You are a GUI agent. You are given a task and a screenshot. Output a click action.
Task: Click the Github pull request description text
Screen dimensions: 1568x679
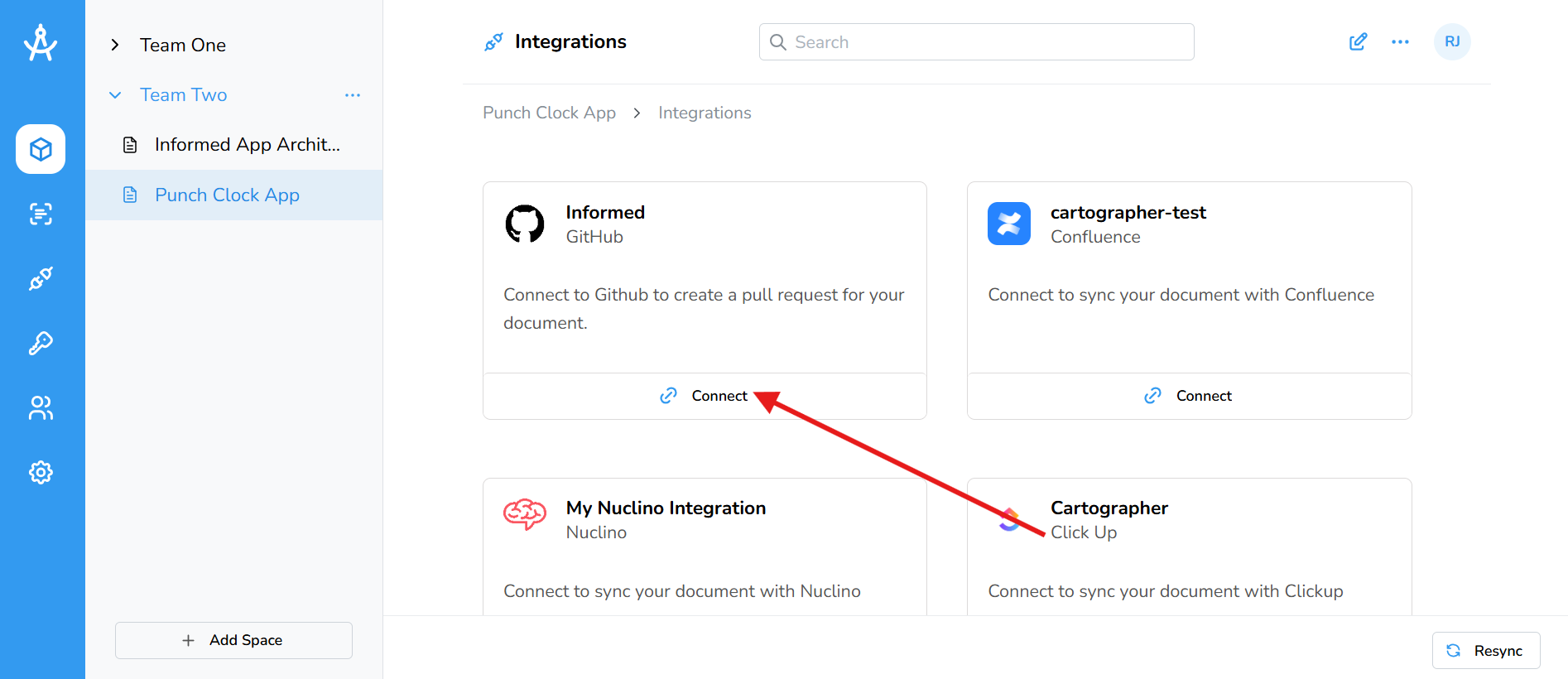pos(704,309)
